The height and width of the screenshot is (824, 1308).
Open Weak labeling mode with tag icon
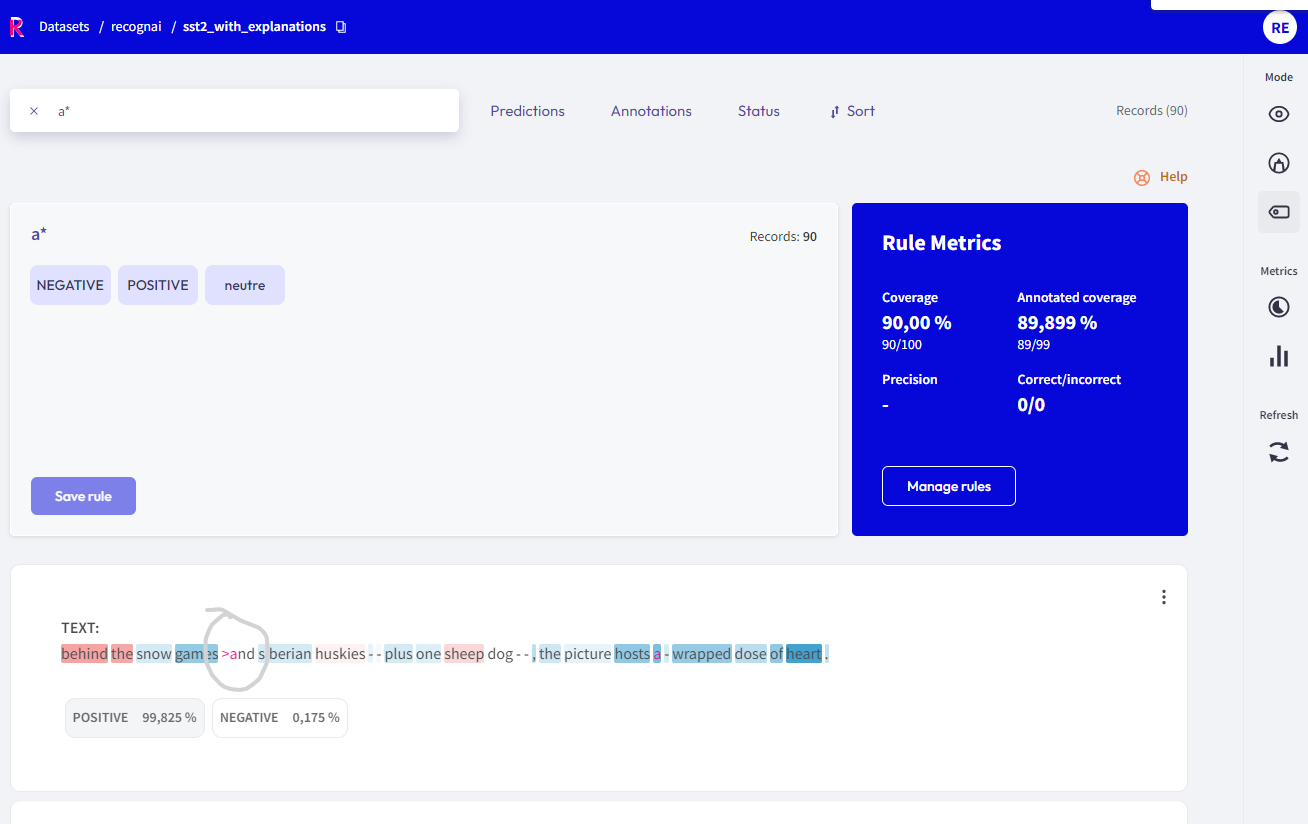(1278, 211)
